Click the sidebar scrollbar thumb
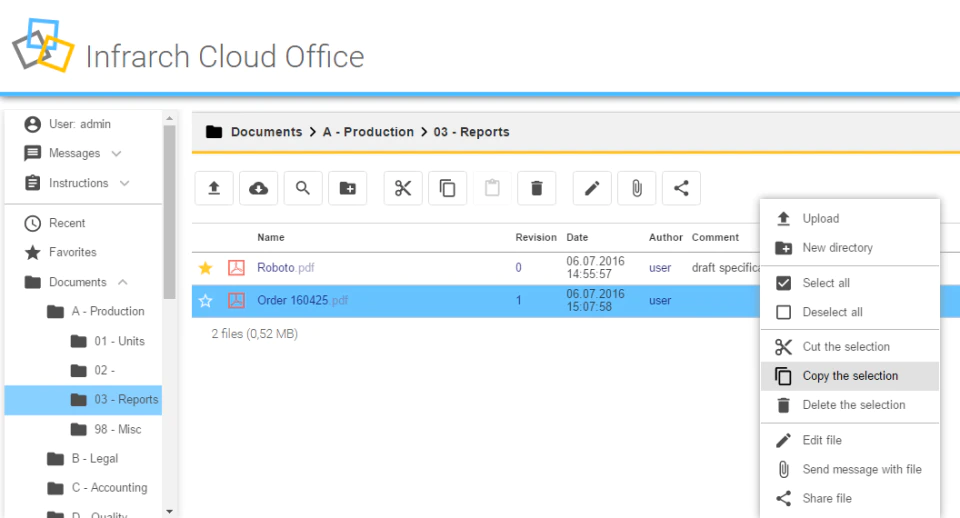960x518 pixels. [170, 212]
